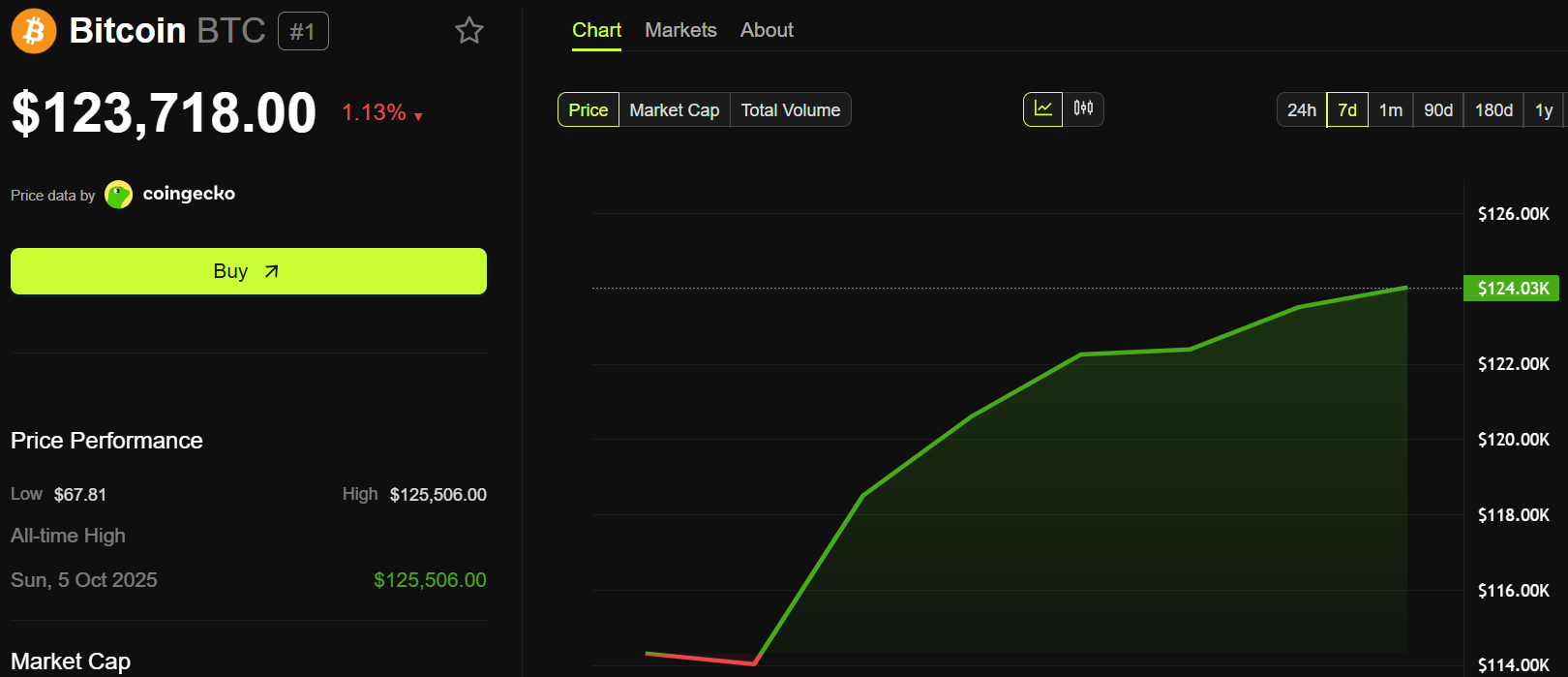Click the $116.00K axis label

click(x=1513, y=591)
